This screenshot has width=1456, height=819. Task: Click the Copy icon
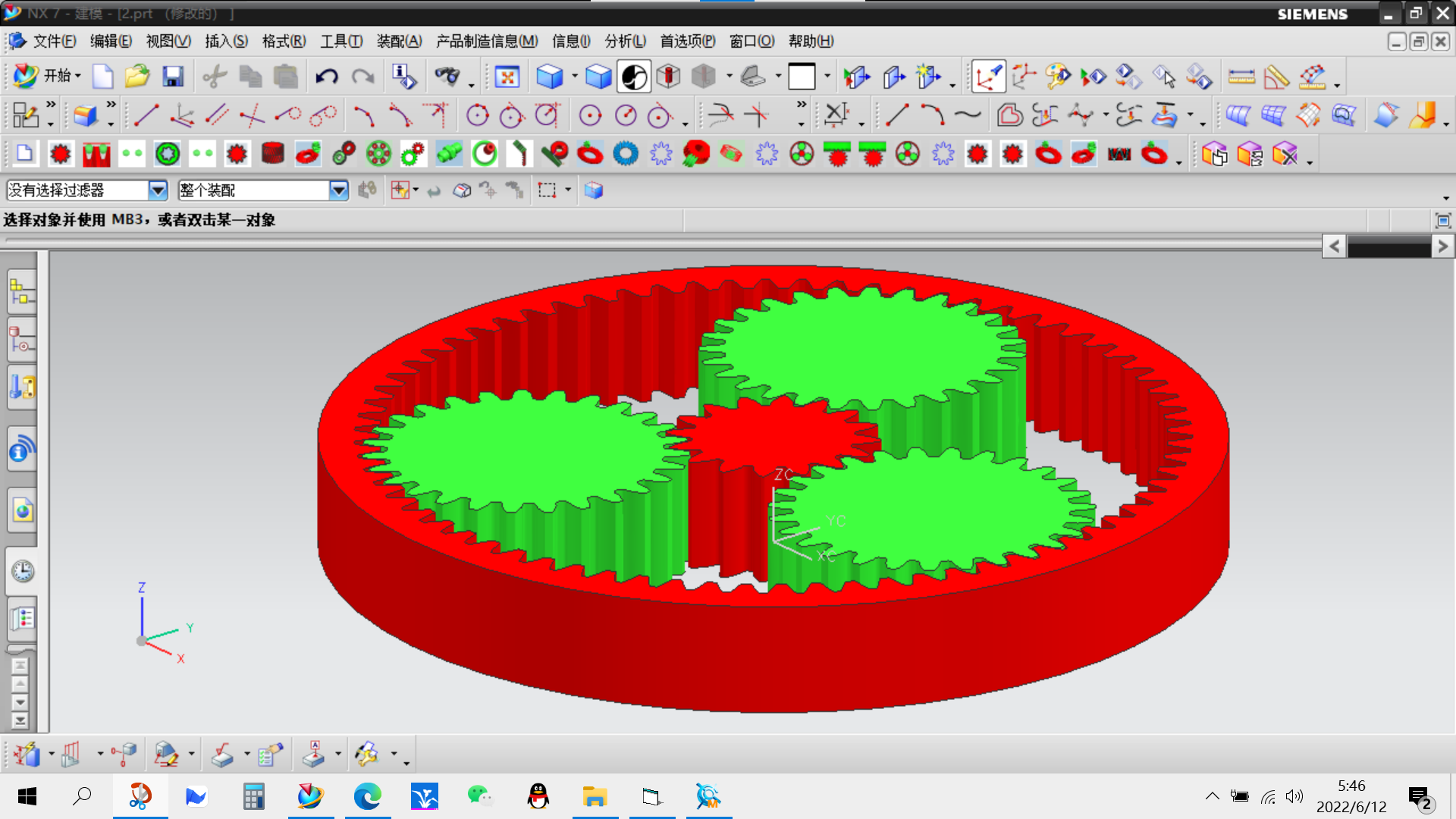(x=250, y=77)
